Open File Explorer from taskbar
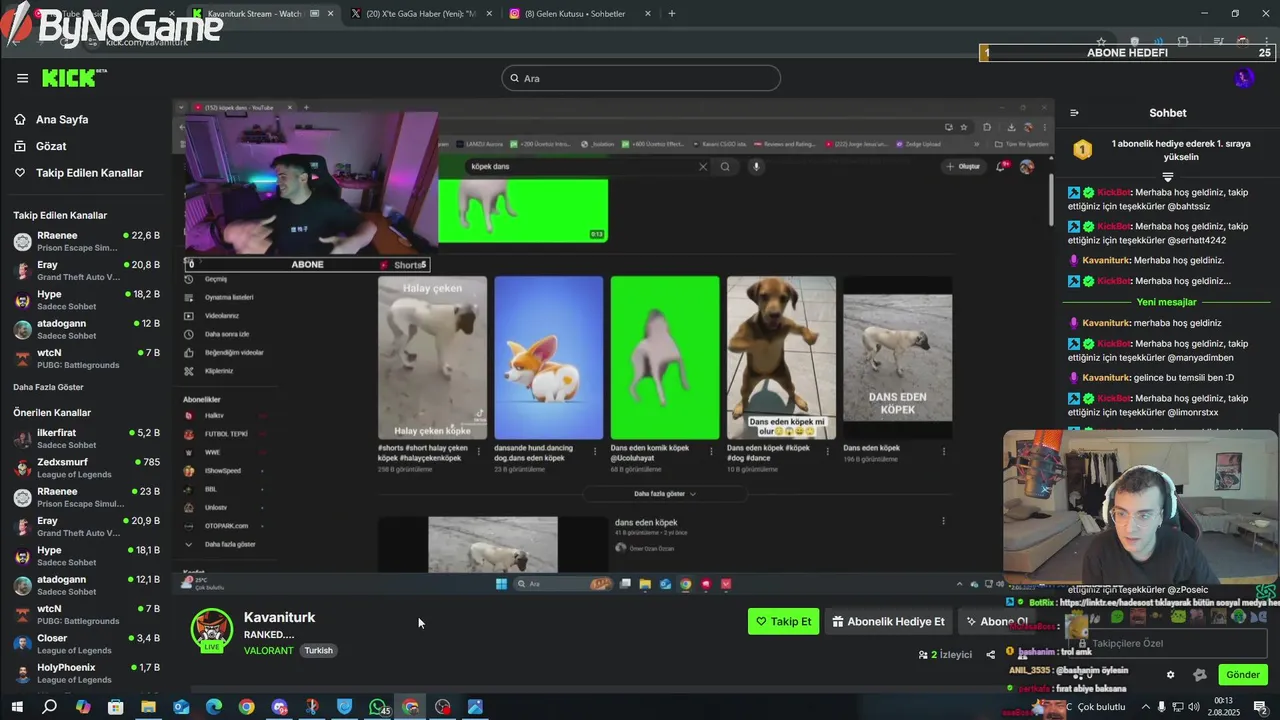 point(148,707)
